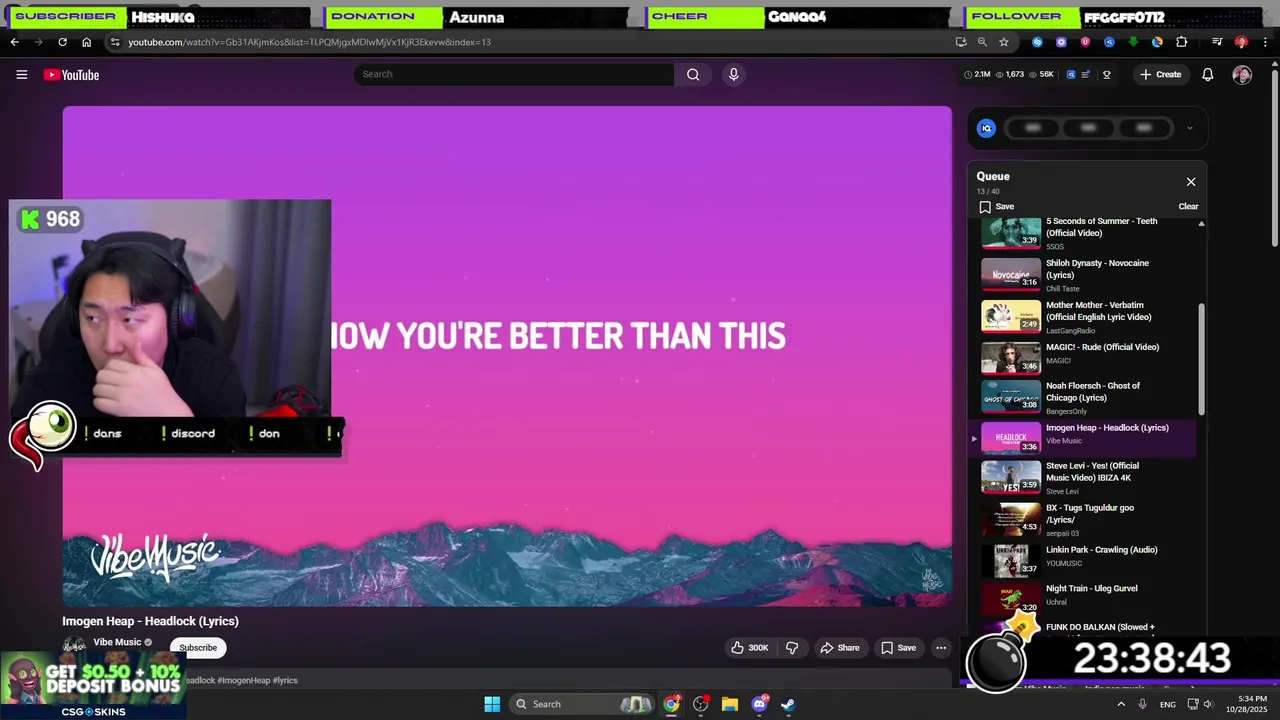
Task: Click the Create button
Action: point(1160,75)
